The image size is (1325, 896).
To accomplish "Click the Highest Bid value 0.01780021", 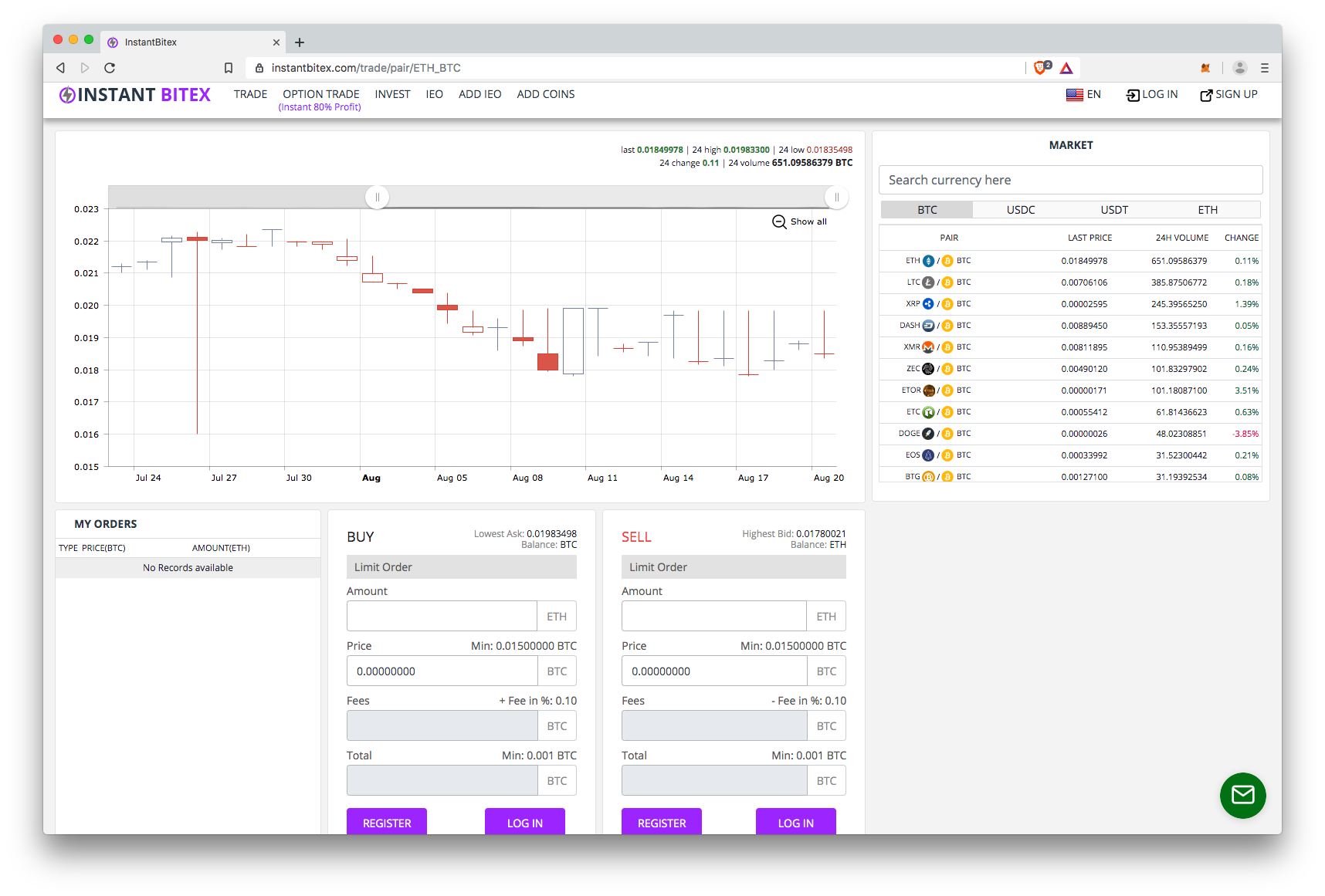I will pyautogui.click(x=821, y=534).
